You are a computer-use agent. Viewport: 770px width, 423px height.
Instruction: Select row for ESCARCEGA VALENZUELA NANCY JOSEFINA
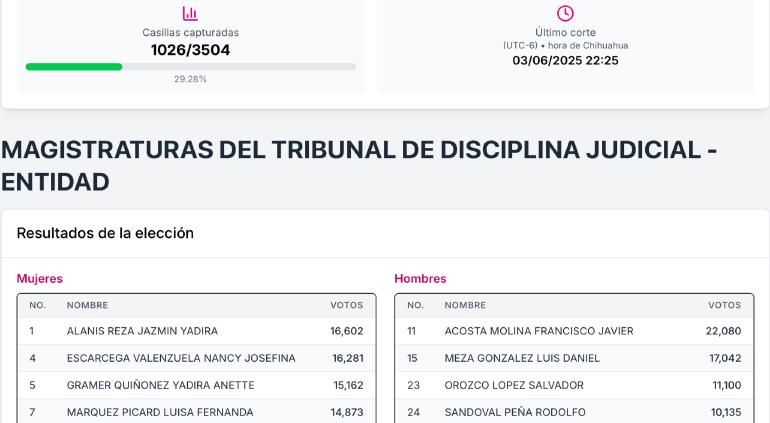(196, 358)
